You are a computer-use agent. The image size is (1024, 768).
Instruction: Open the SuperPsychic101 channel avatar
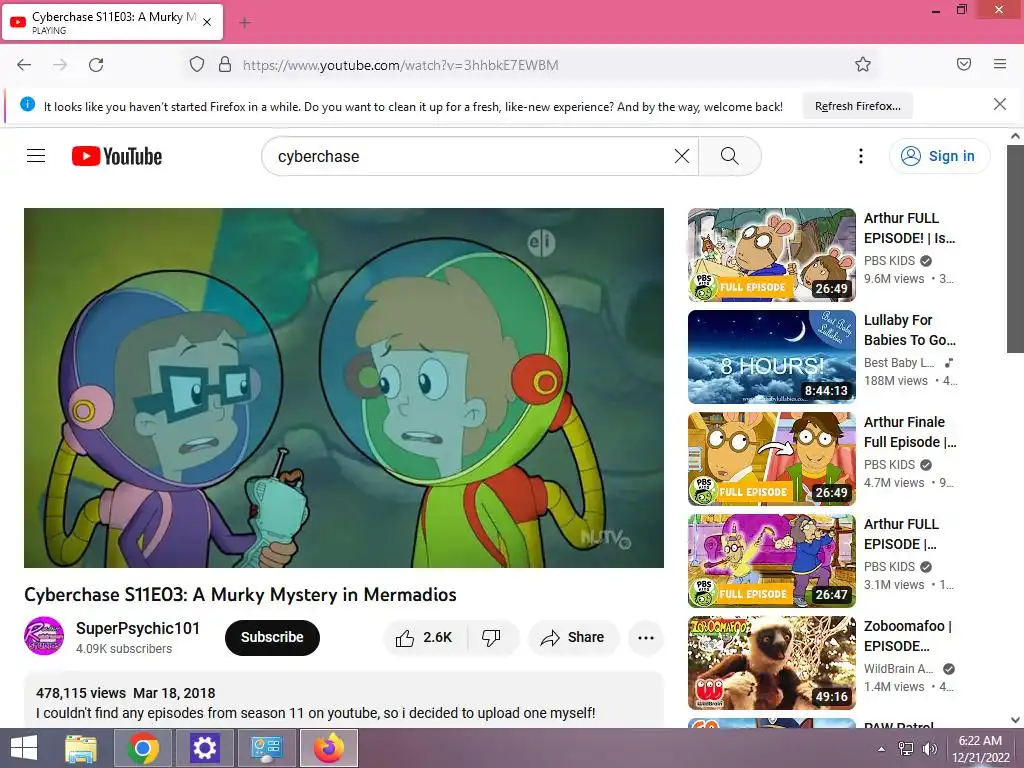coord(44,636)
